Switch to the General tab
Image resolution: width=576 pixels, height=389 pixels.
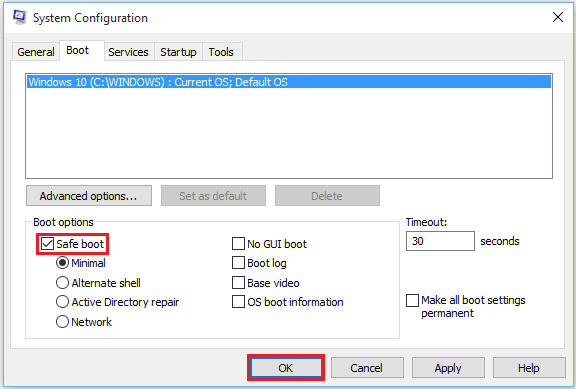tap(36, 52)
